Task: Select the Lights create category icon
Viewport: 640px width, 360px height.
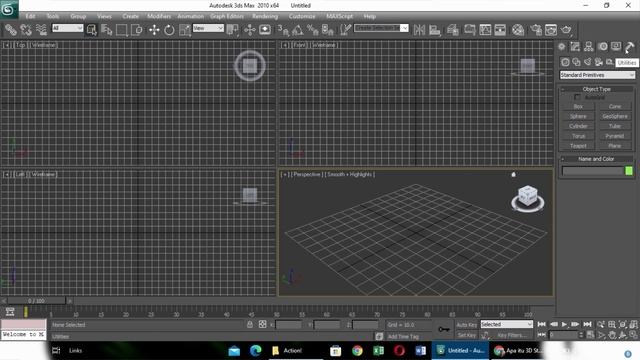Action: click(x=587, y=62)
